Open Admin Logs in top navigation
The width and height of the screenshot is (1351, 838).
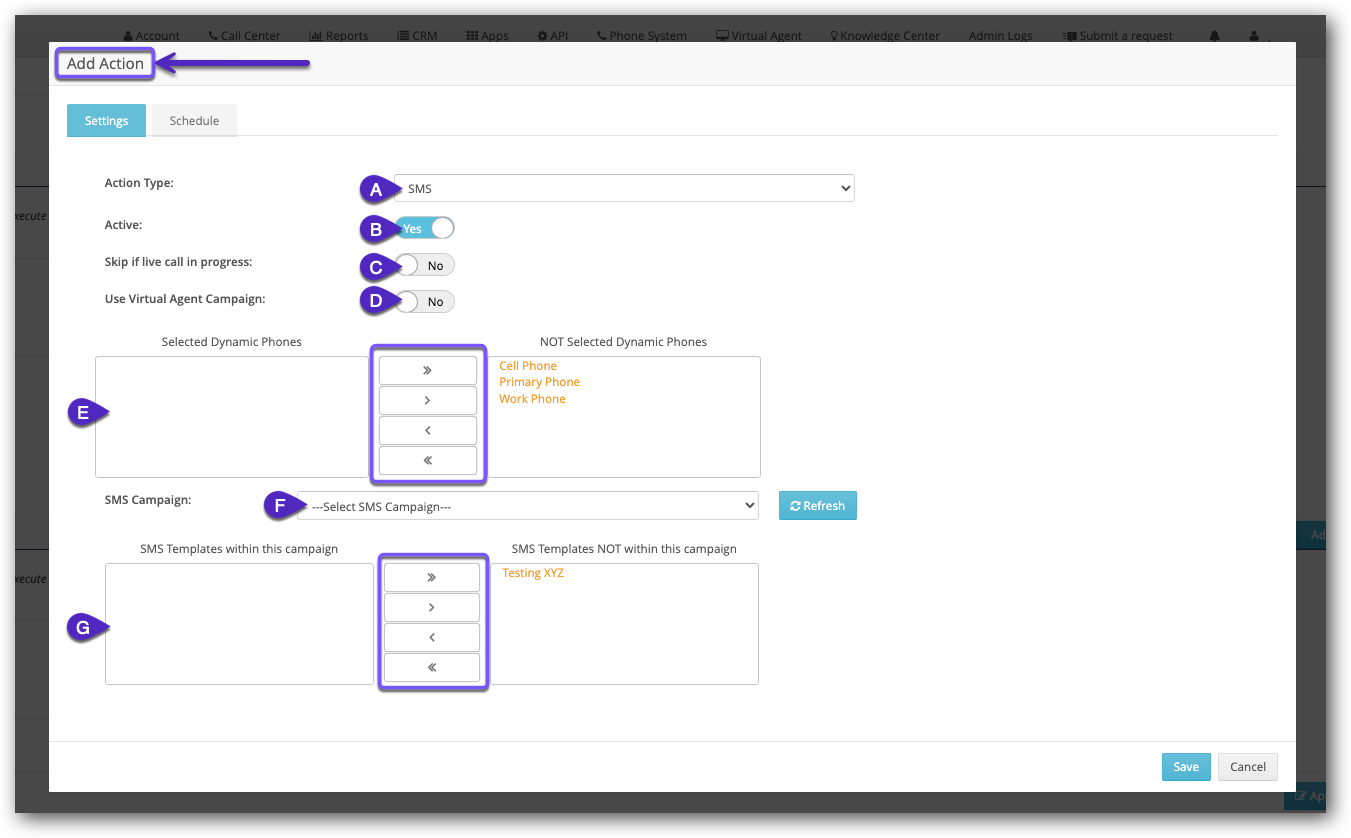point(1000,36)
